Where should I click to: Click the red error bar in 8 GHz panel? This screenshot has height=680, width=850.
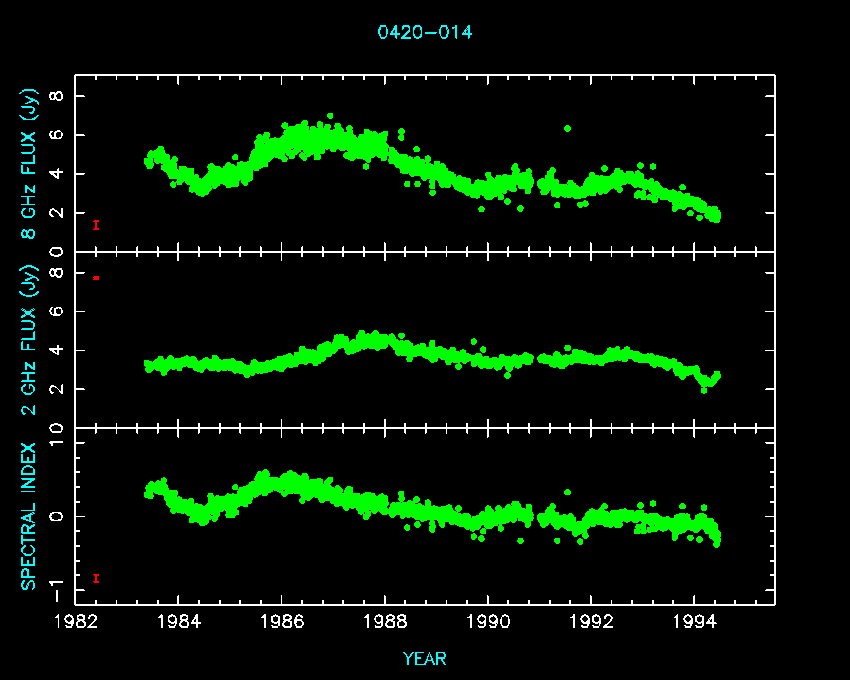96,225
